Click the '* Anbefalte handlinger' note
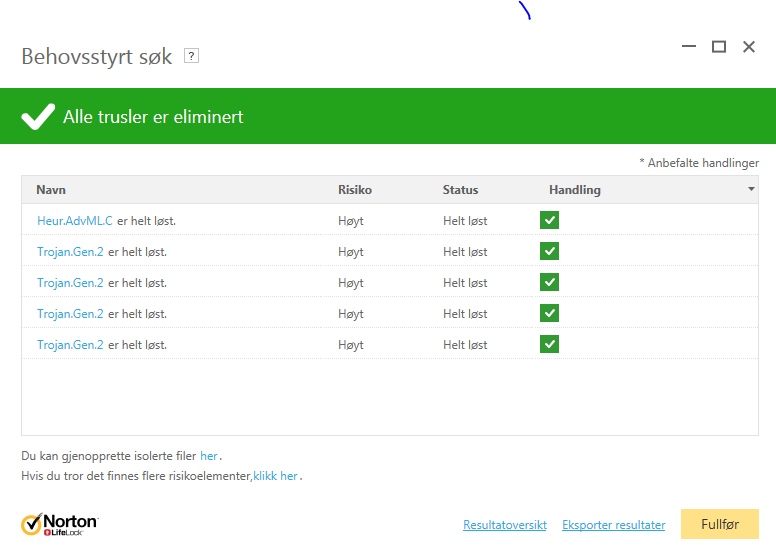 pyautogui.click(x=699, y=163)
